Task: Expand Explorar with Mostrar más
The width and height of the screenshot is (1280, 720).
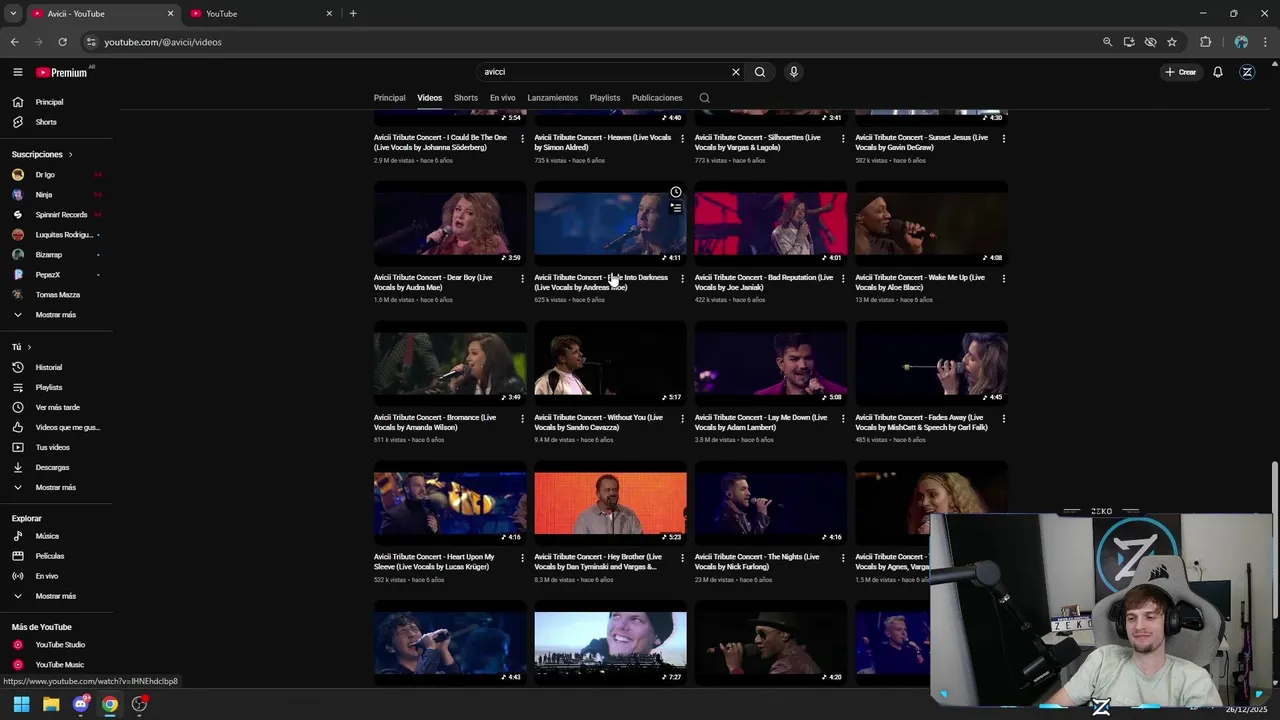Action: point(56,596)
